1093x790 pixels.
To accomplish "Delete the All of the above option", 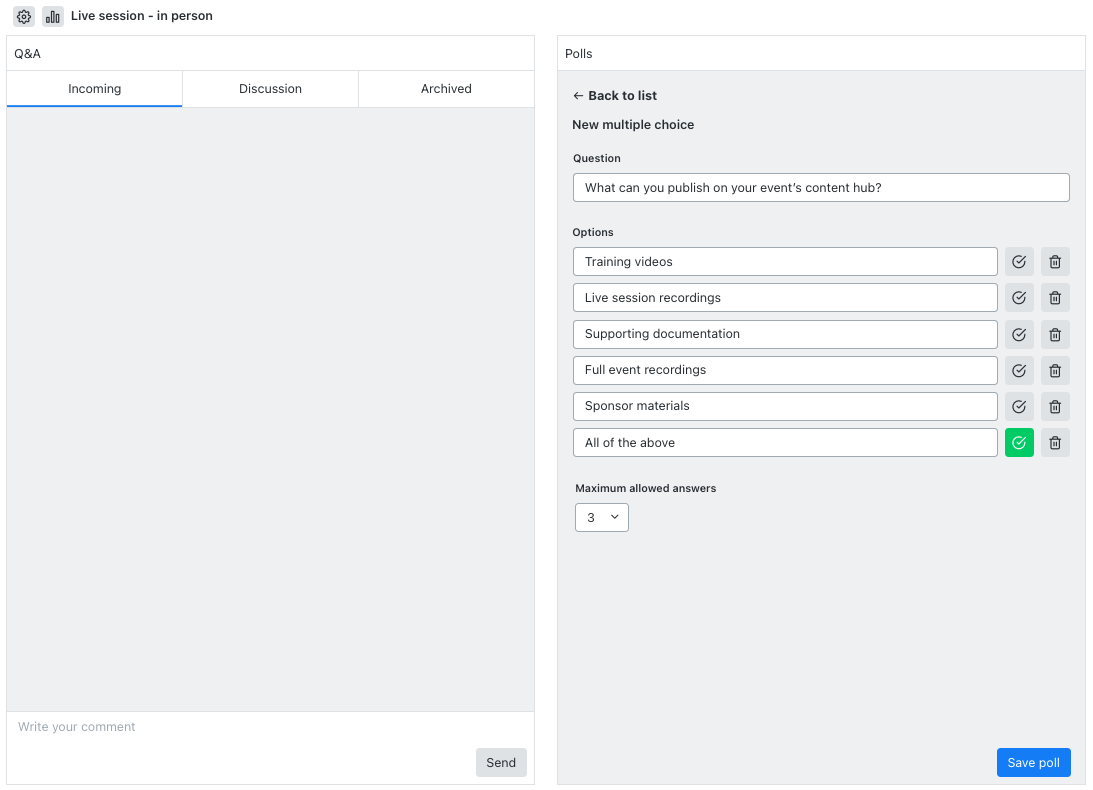I will tap(1055, 442).
